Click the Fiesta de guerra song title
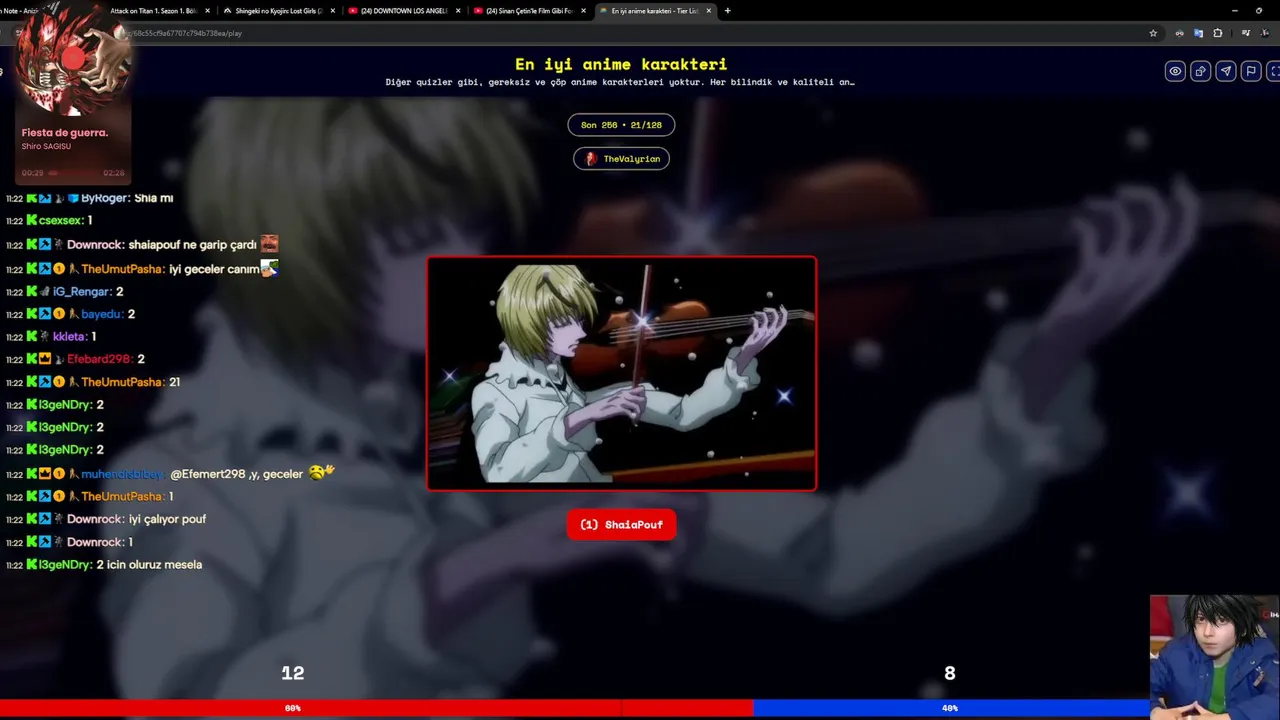Screen dimensions: 1280x720 [x=65, y=133]
